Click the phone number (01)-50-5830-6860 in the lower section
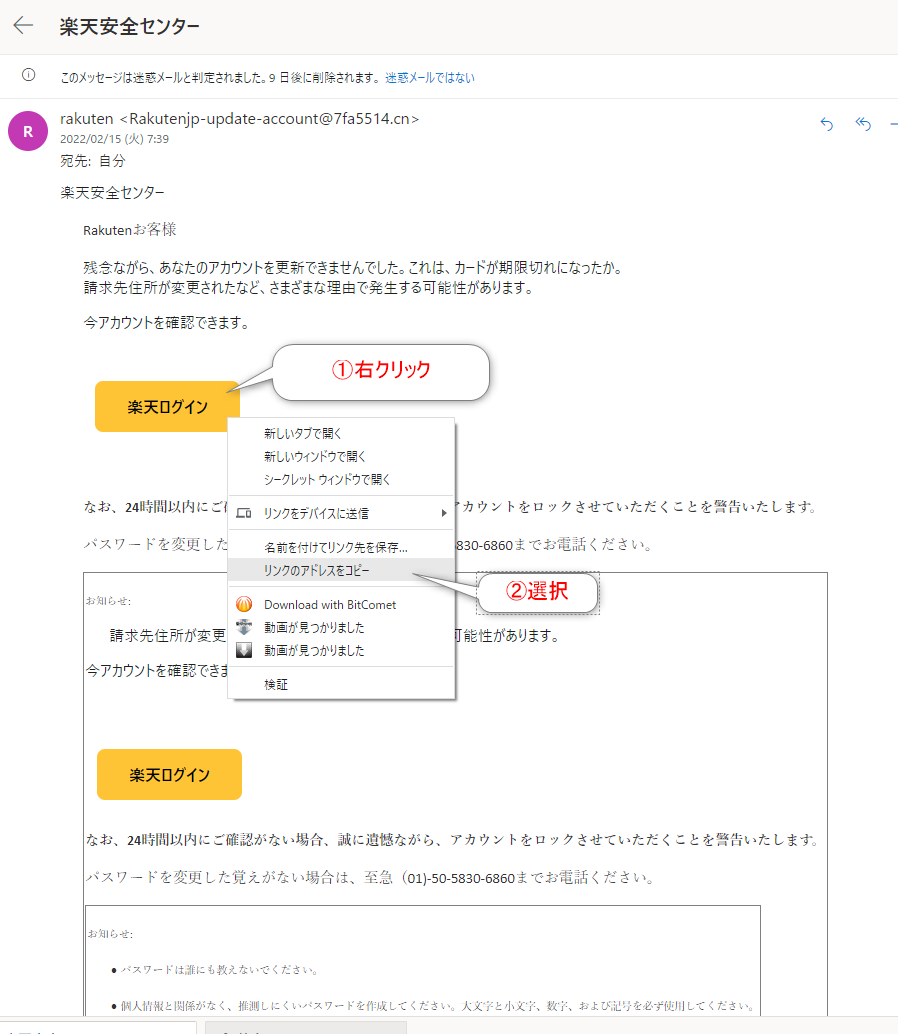Screen dimensions: 898x1034 tap(460, 878)
